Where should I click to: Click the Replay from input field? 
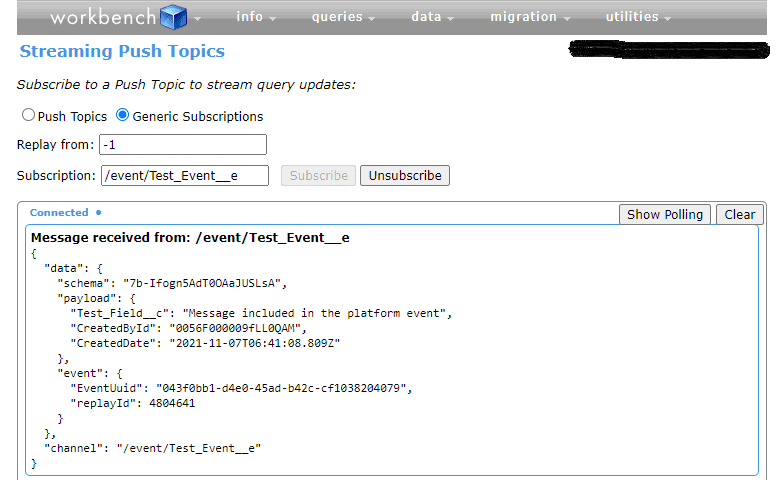click(183, 145)
